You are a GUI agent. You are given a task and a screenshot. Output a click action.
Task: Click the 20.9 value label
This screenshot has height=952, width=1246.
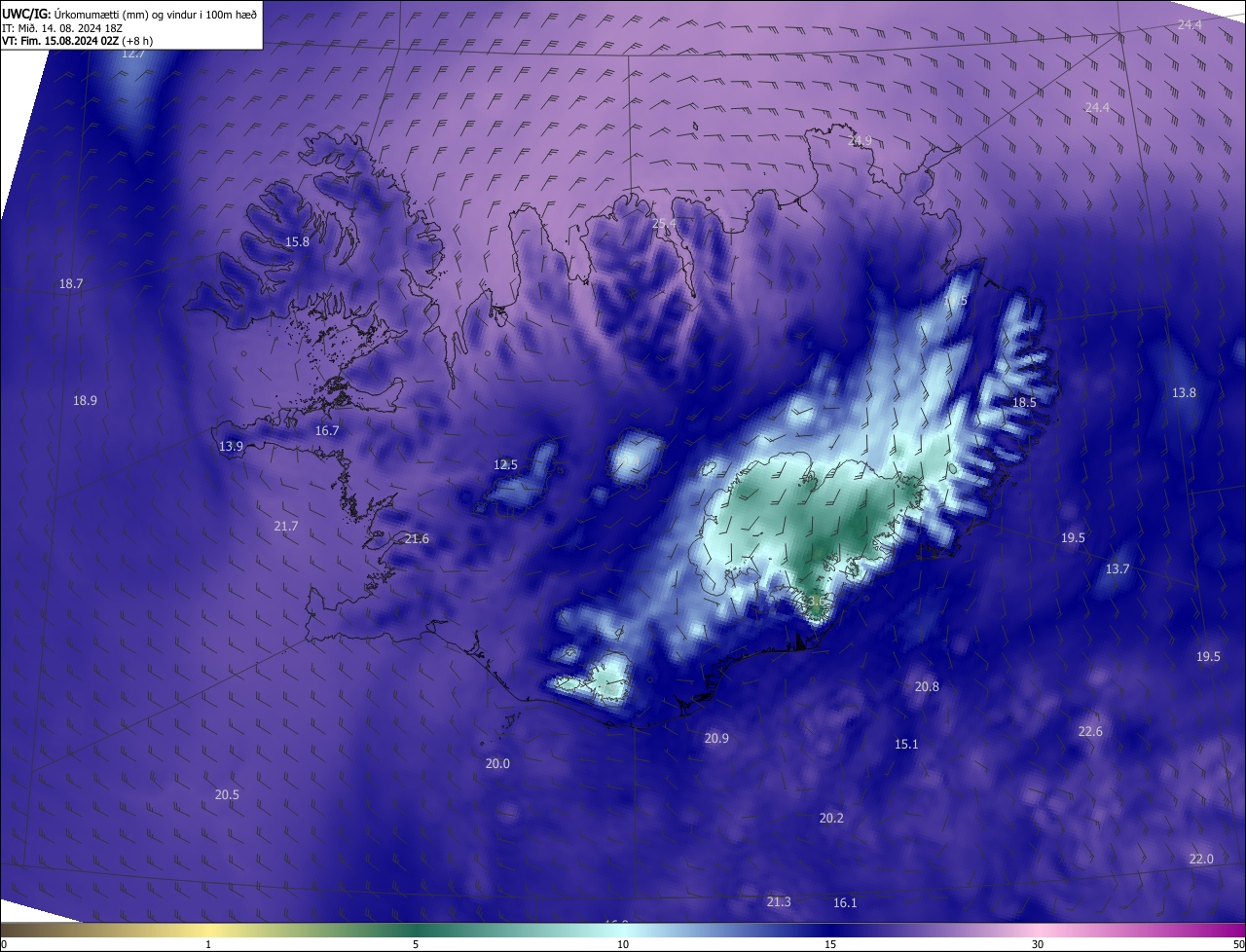716,738
